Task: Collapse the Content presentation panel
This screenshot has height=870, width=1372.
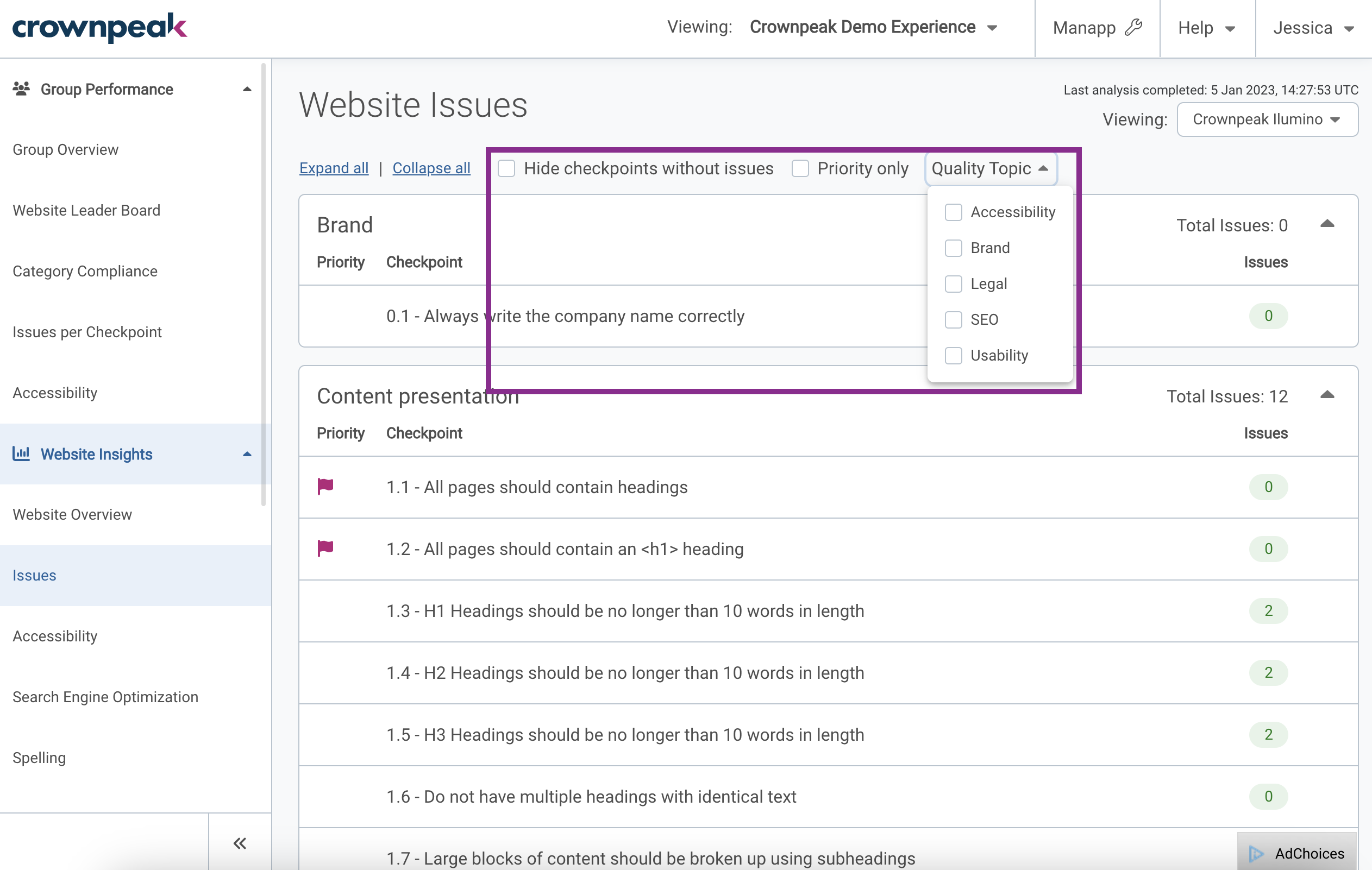Action: (1327, 395)
